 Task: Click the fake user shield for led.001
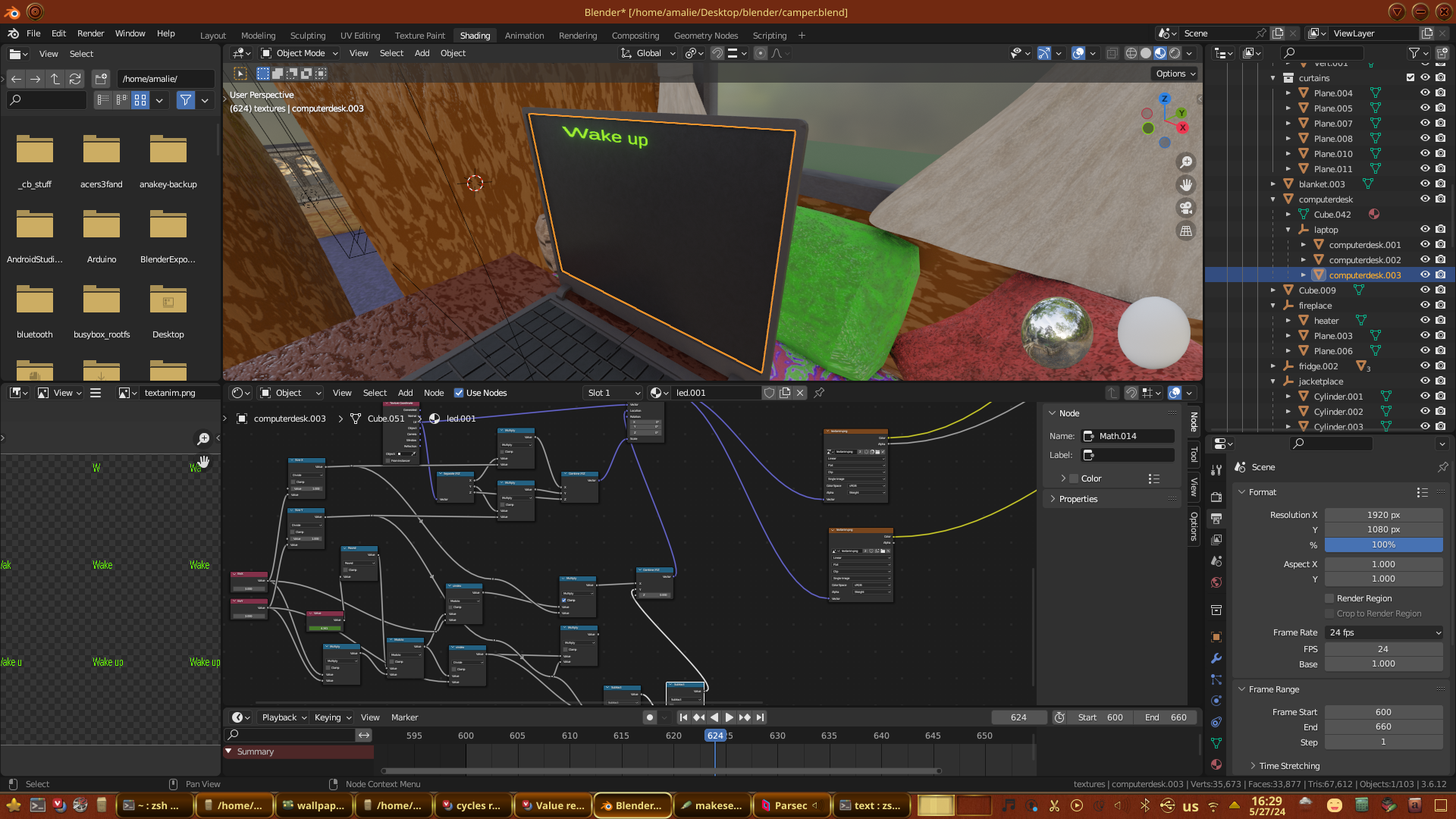[770, 393]
